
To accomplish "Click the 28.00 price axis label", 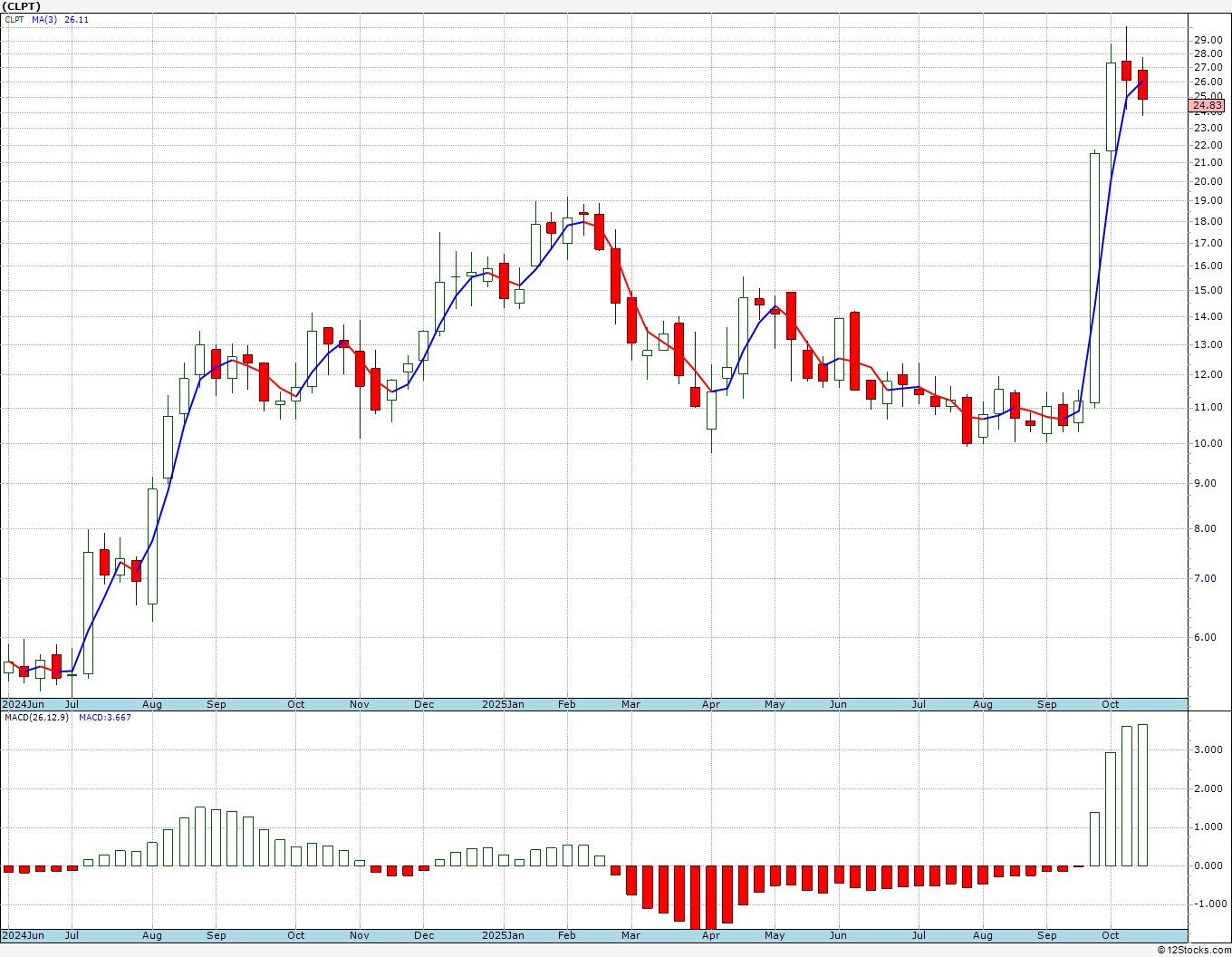I will [1208, 53].
